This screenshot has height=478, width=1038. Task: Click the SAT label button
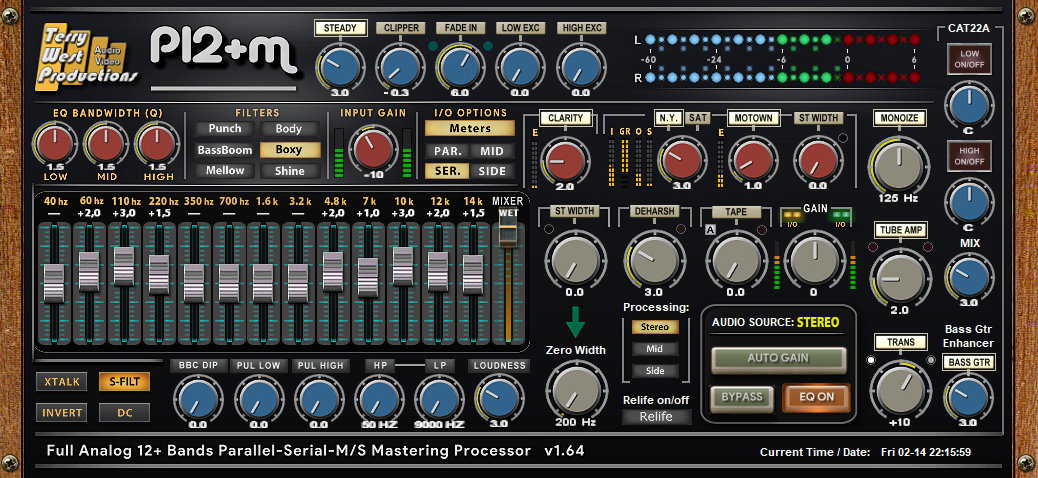[696, 118]
